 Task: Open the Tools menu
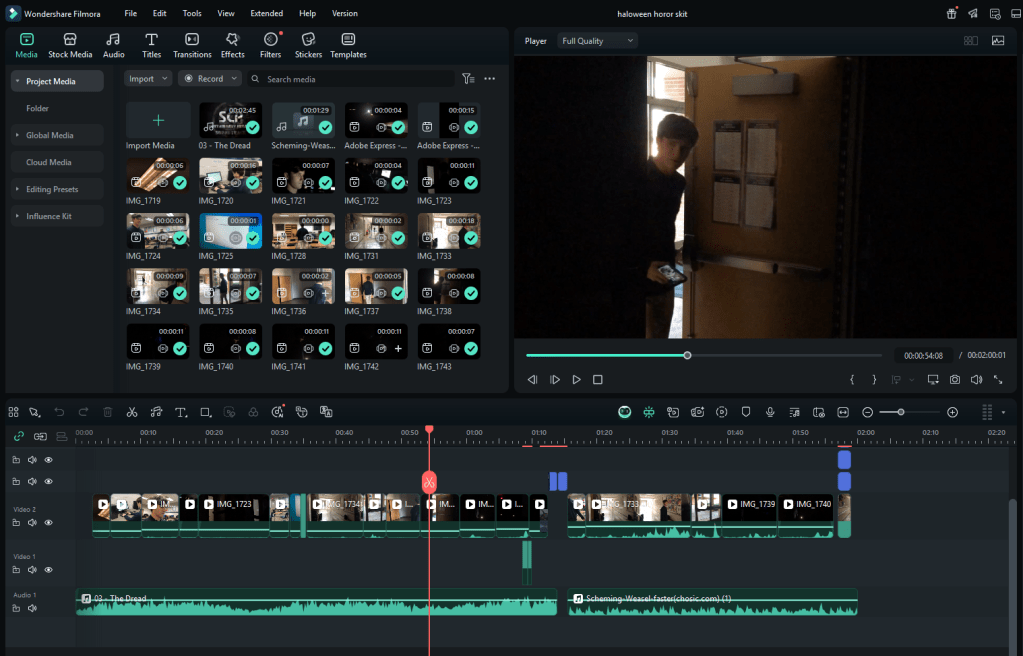(x=192, y=14)
